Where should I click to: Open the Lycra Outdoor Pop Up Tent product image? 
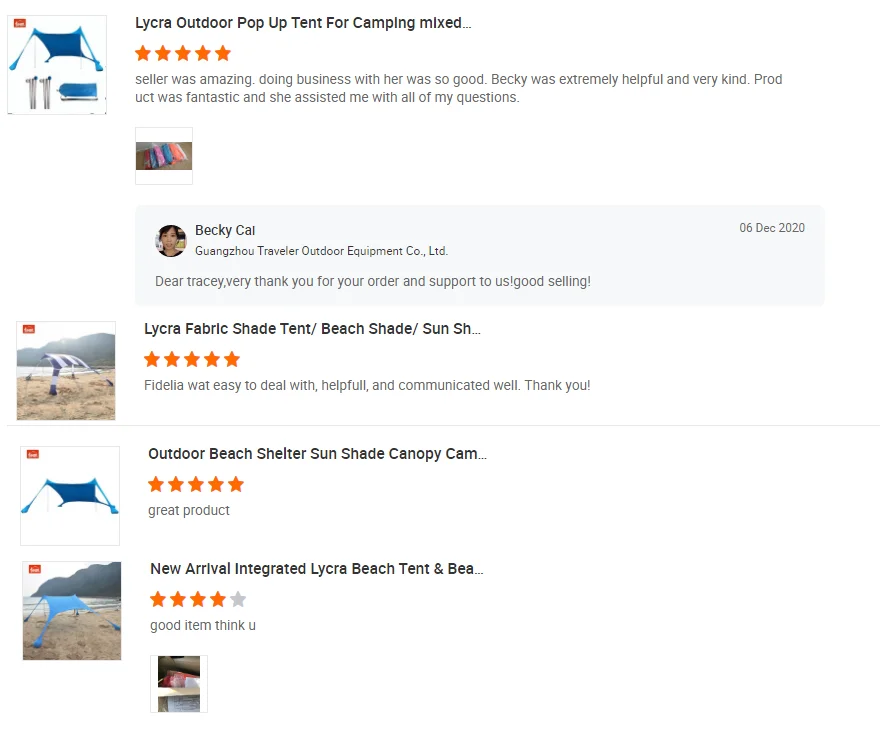point(57,65)
